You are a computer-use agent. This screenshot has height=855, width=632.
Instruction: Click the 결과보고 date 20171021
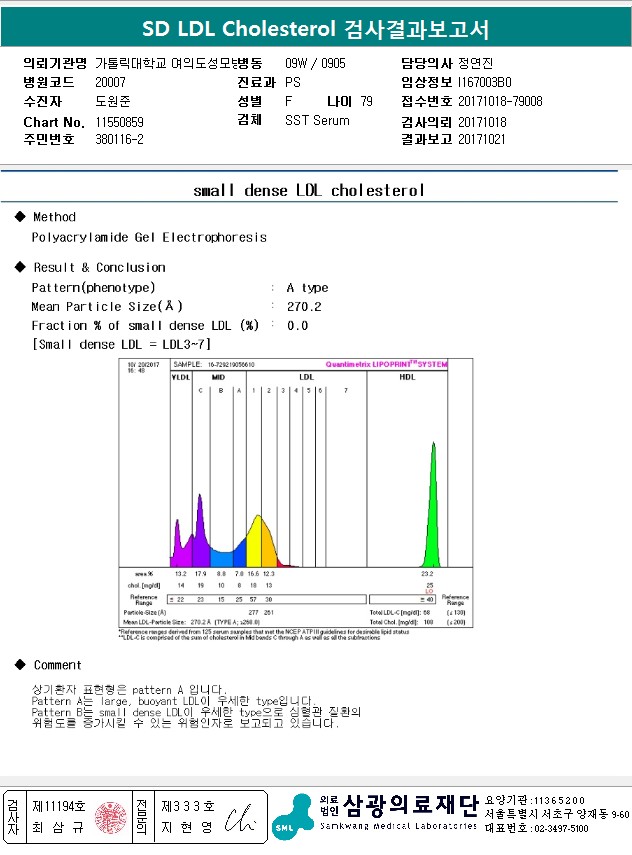click(x=481, y=139)
